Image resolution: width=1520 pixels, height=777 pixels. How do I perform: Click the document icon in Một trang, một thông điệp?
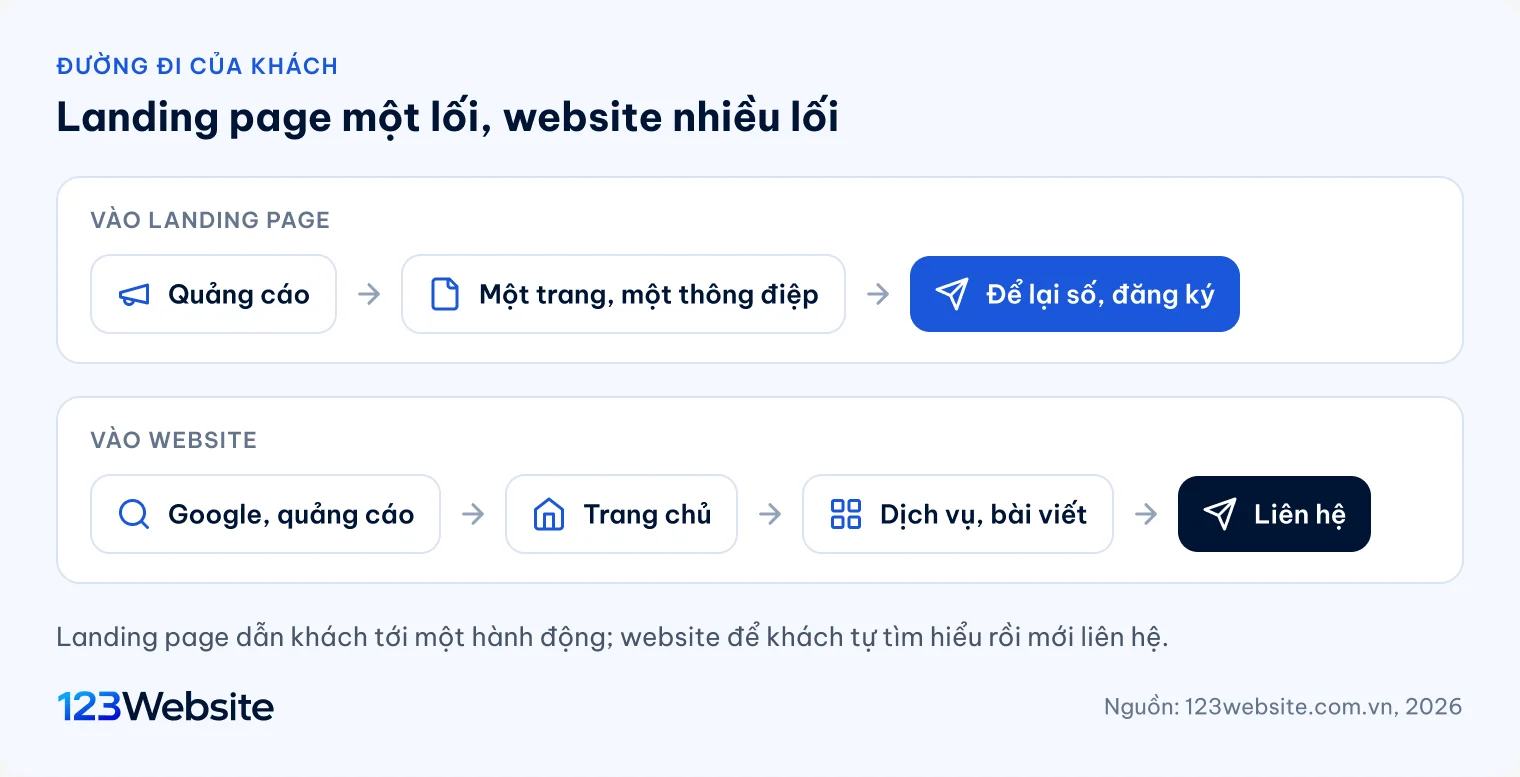coord(444,294)
